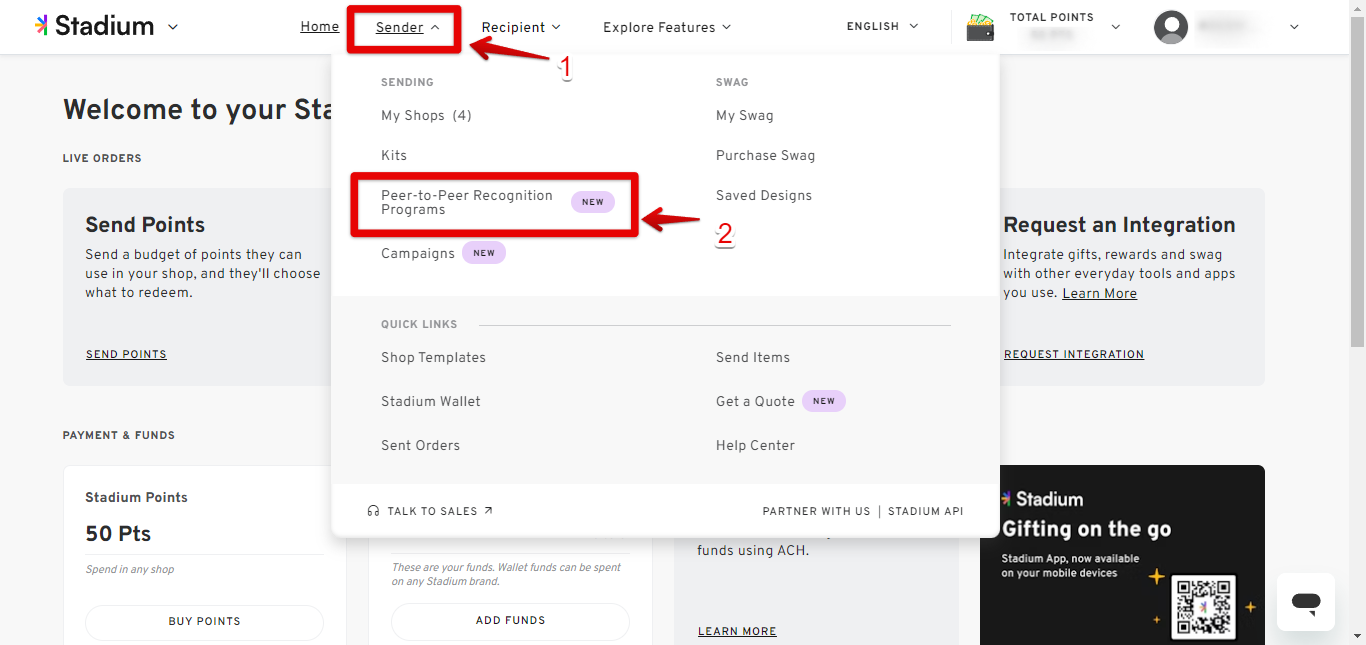The width and height of the screenshot is (1366, 645).
Task: Expand the Total Points chevron
Action: click(1117, 27)
